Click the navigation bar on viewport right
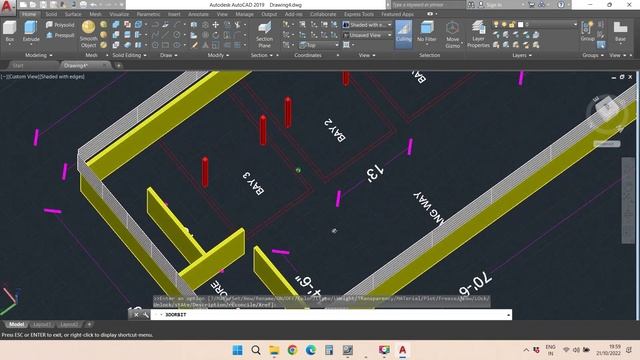The image size is (640, 360). 628,200
